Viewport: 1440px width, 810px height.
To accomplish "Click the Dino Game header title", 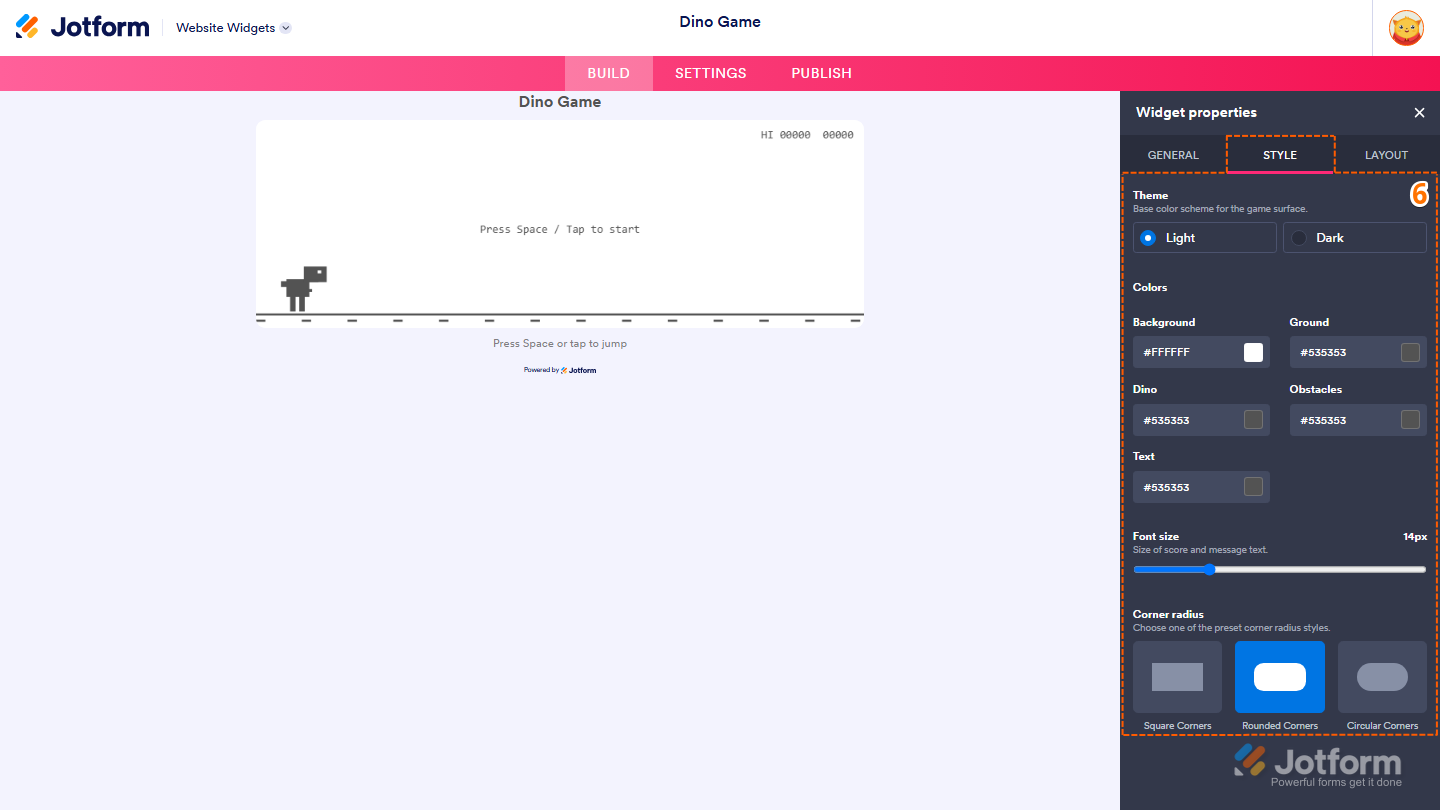I will pos(720,22).
